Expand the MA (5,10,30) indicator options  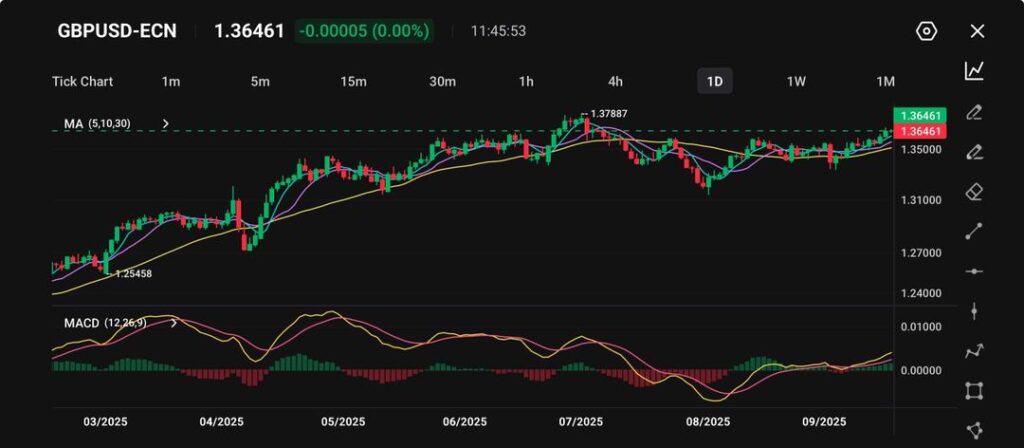click(x=166, y=124)
